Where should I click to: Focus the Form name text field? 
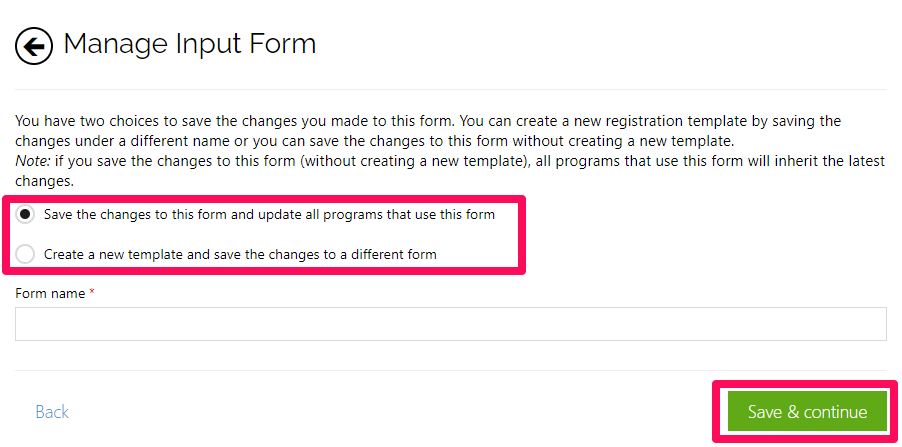pyautogui.click(x=450, y=324)
